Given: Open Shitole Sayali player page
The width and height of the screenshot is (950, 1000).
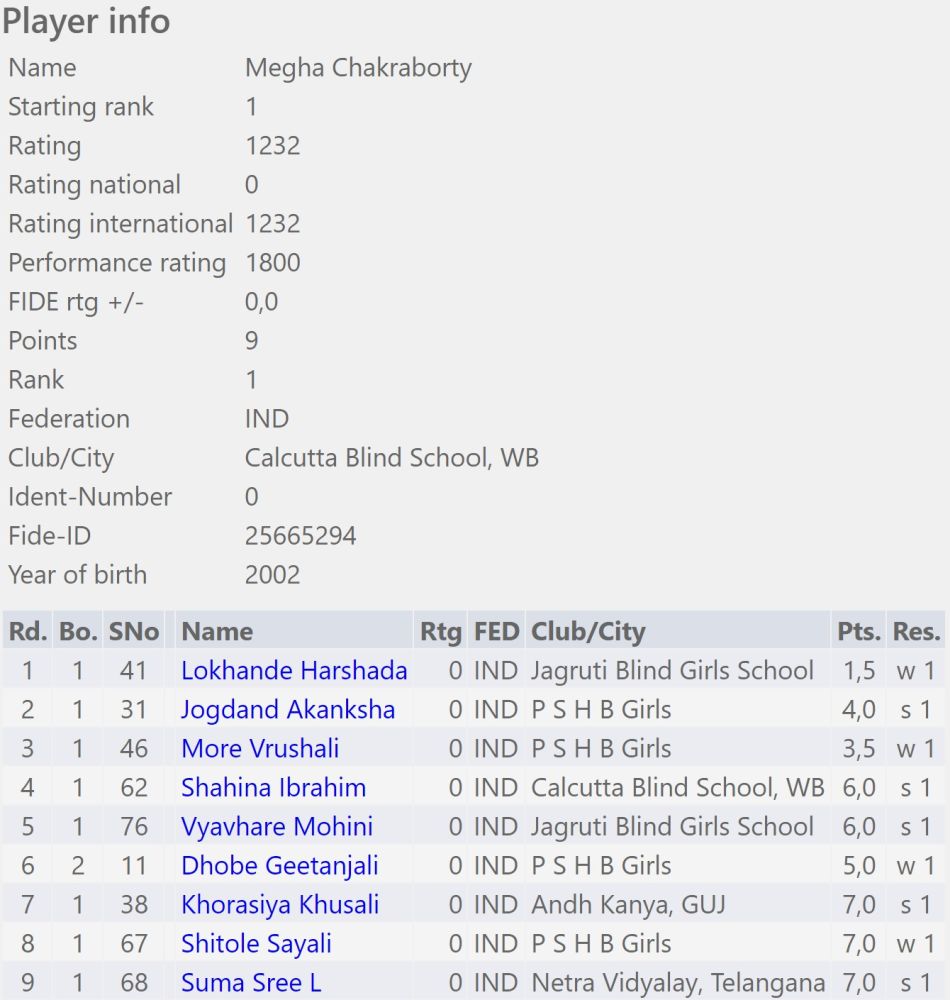Looking at the screenshot, I should click(x=256, y=943).
